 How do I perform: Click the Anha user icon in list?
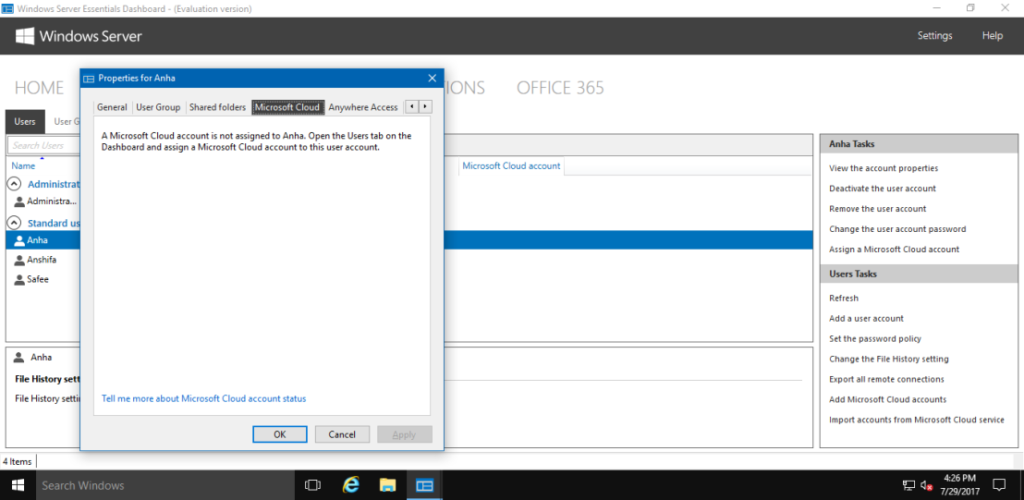click(x=20, y=240)
